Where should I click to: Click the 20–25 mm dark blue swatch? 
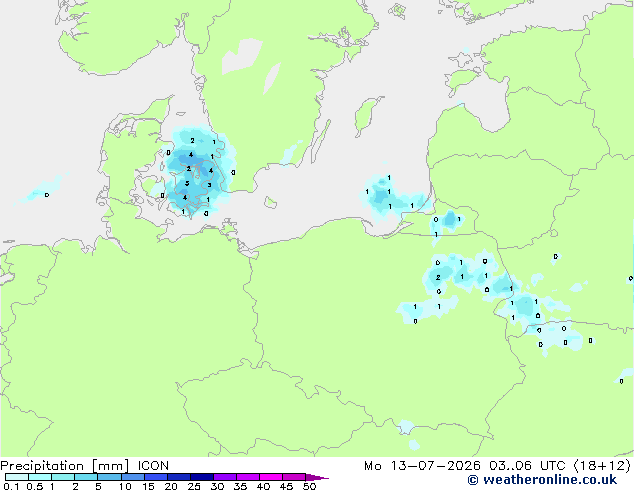(x=179, y=477)
